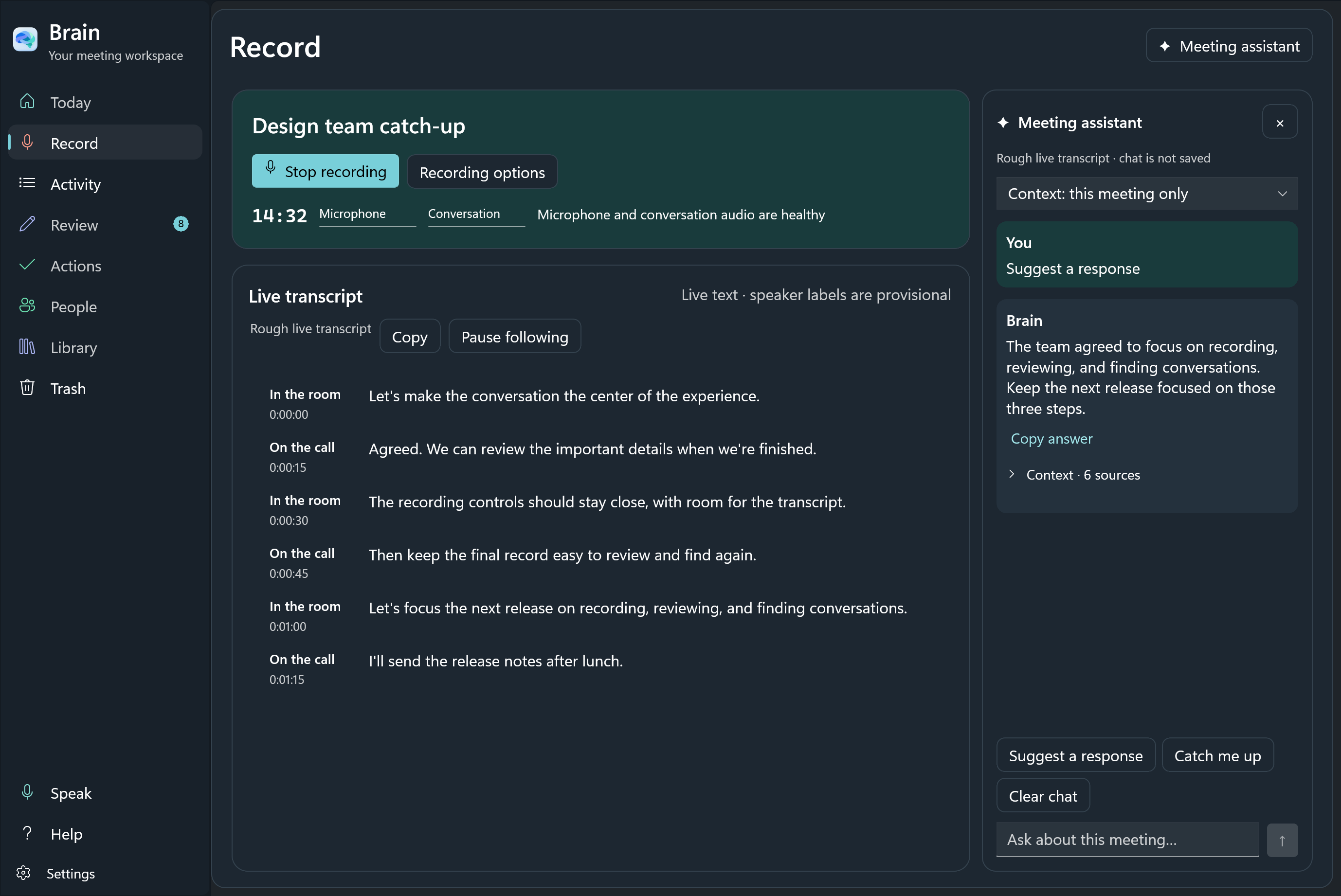This screenshot has height=896, width=1341.
Task: Click transcript line about release notes after lunch
Action: pos(496,661)
